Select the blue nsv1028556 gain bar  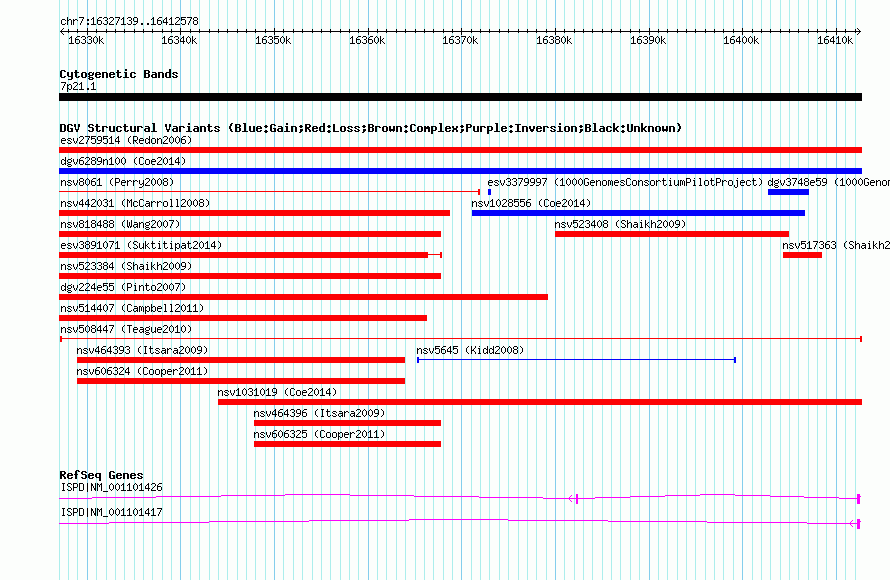pyautogui.click(x=639, y=213)
